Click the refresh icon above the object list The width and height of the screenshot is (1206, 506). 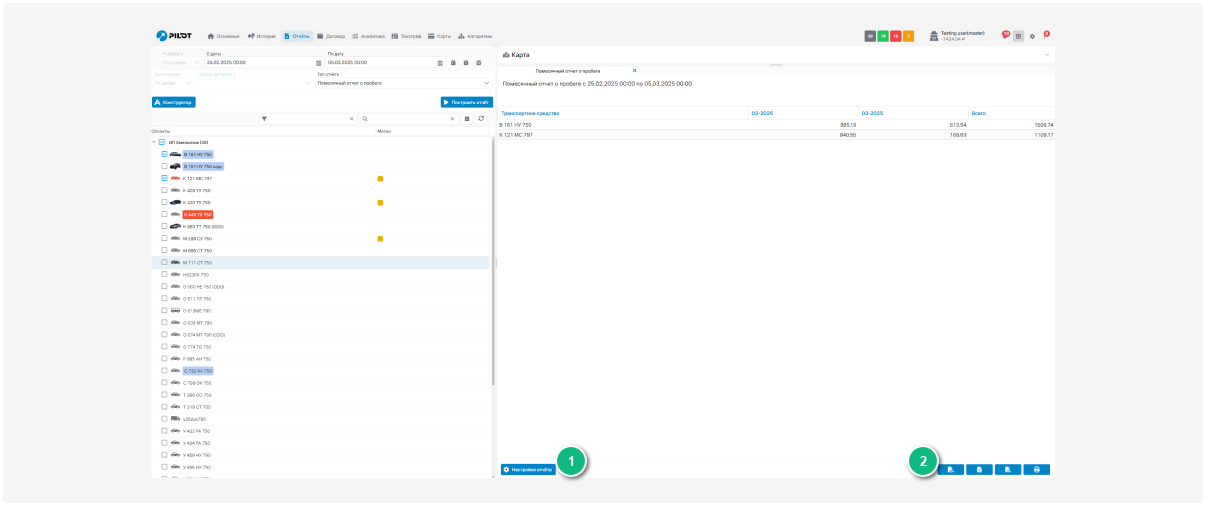pyautogui.click(x=481, y=119)
